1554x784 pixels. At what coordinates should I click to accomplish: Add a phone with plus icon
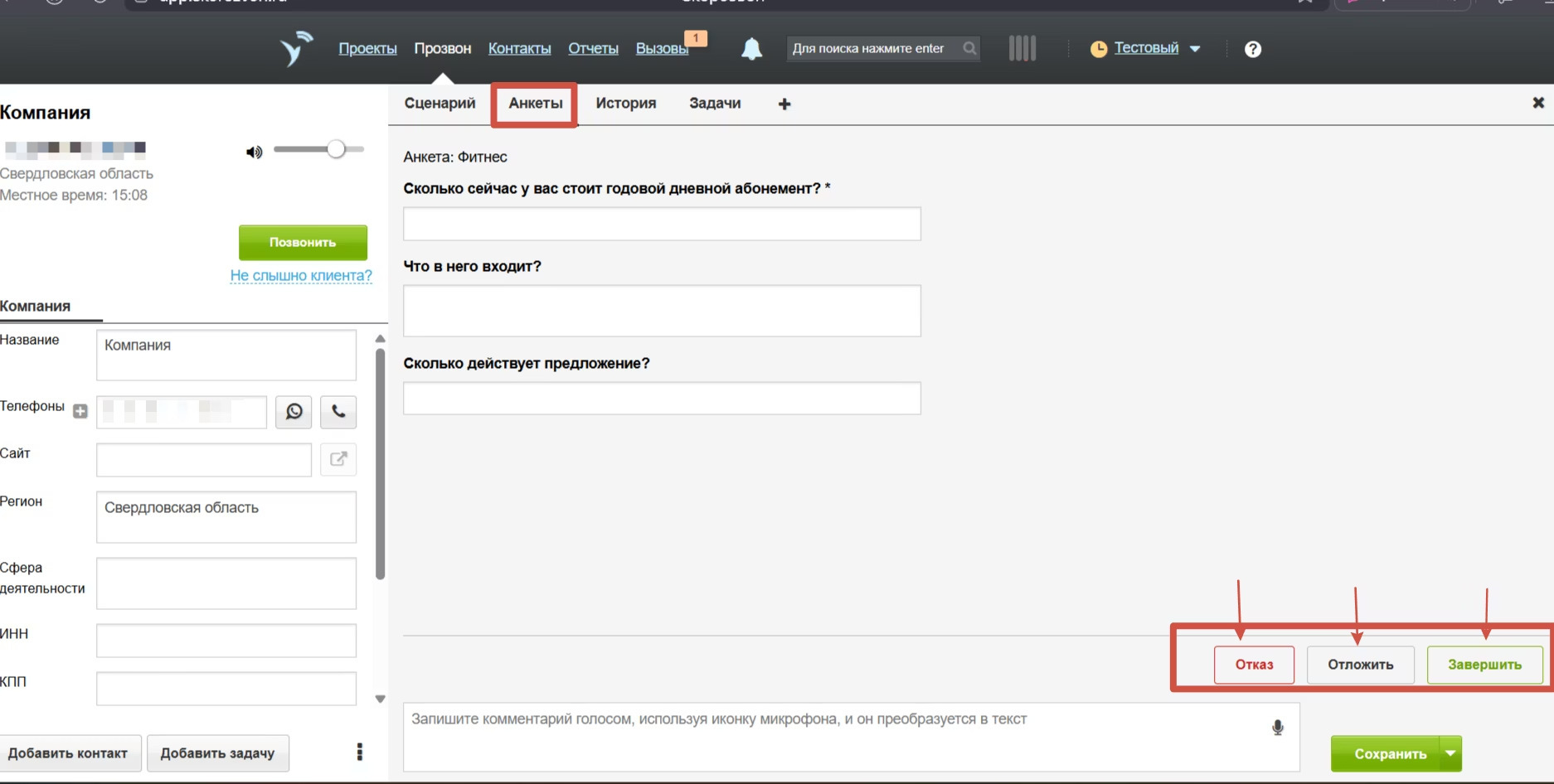pos(80,411)
